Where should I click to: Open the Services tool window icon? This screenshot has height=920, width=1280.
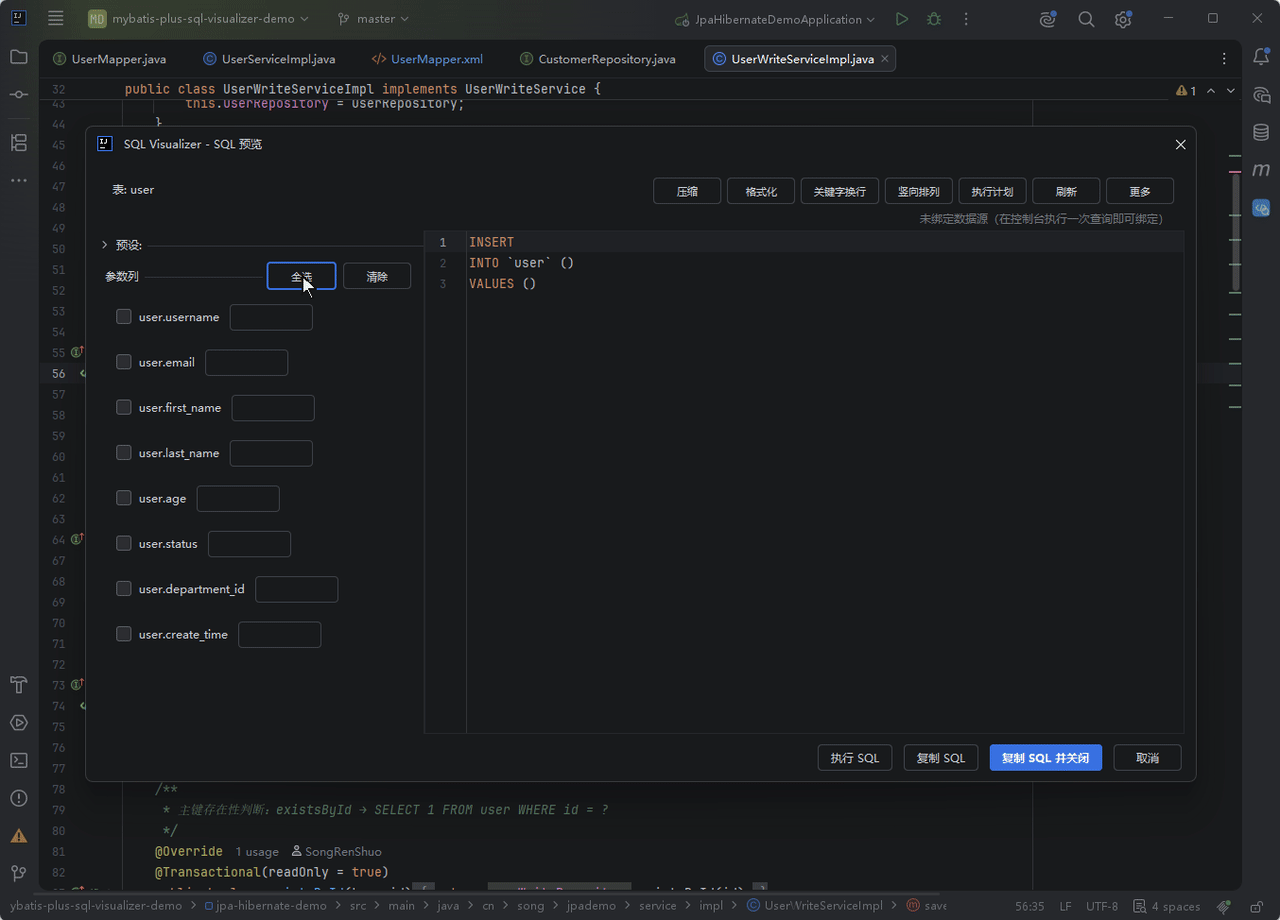click(19, 722)
